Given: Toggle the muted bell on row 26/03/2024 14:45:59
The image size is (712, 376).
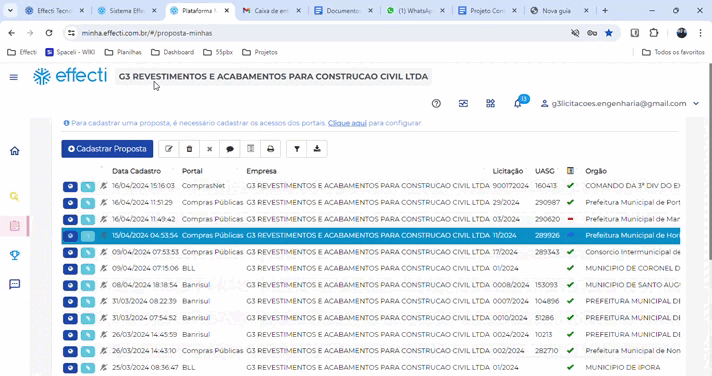Looking at the screenshot, I should (x=104, y=335).
